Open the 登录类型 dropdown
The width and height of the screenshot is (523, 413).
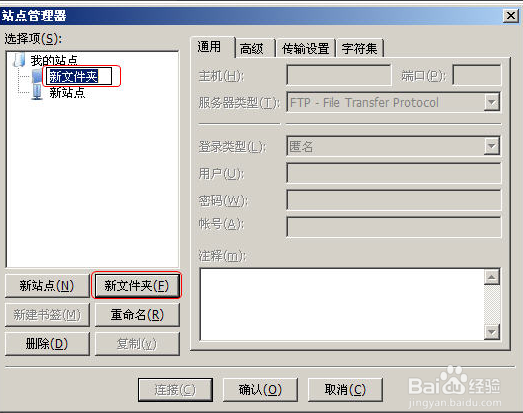coord(394,146)
